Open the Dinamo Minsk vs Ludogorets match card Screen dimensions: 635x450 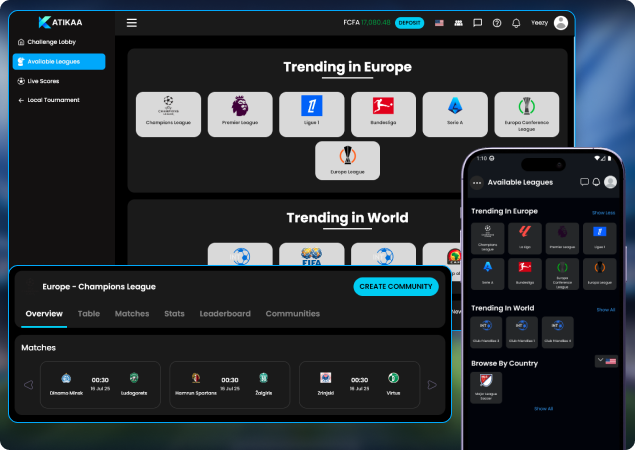tap(100, 385)
